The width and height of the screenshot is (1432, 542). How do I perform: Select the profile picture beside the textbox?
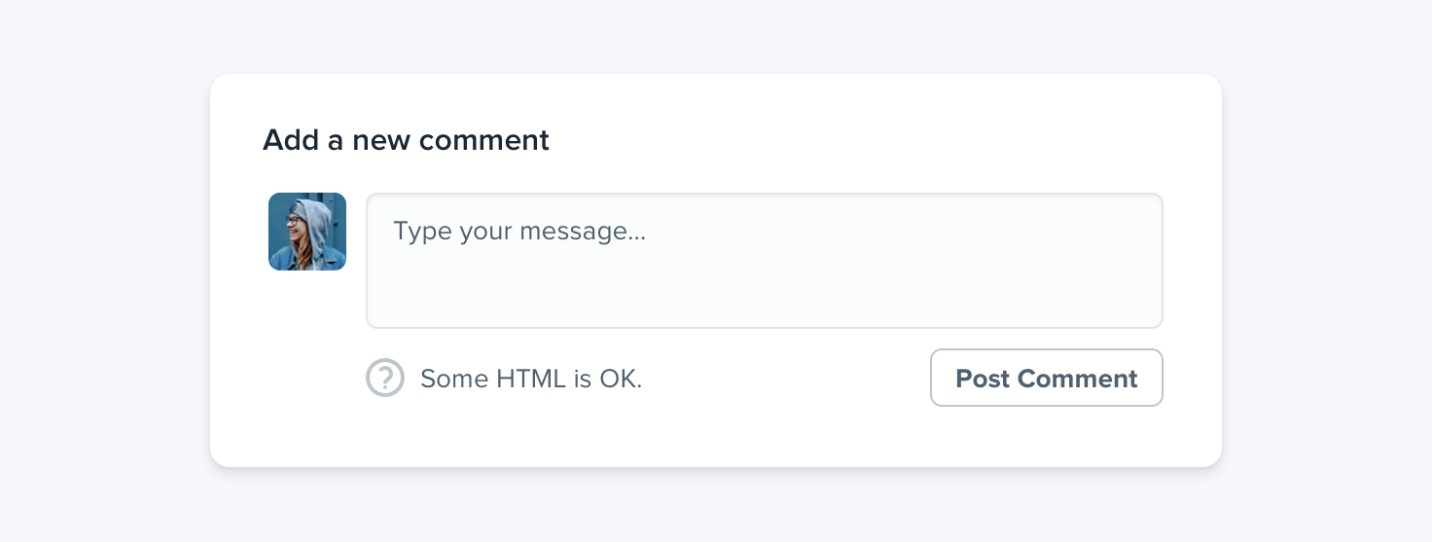tap(307, 232)
